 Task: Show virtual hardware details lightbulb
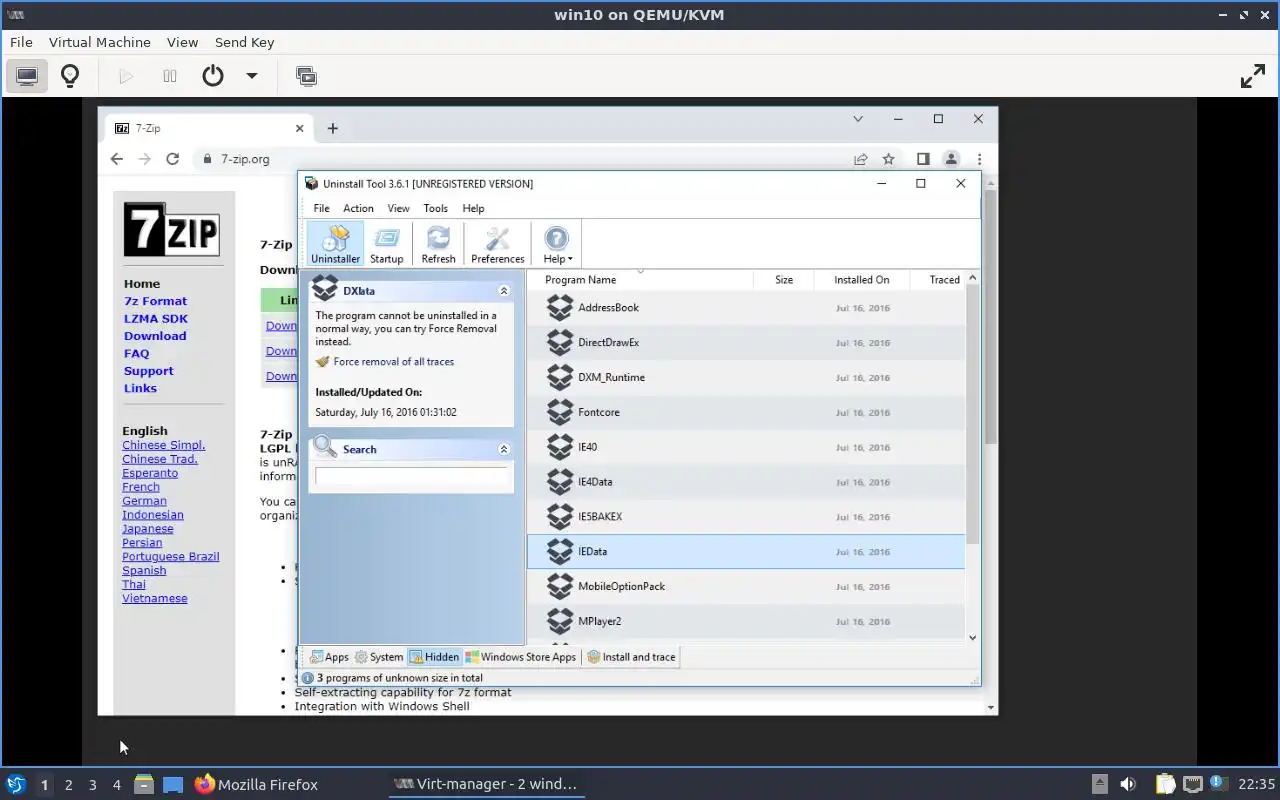click(x=70, y=76)
